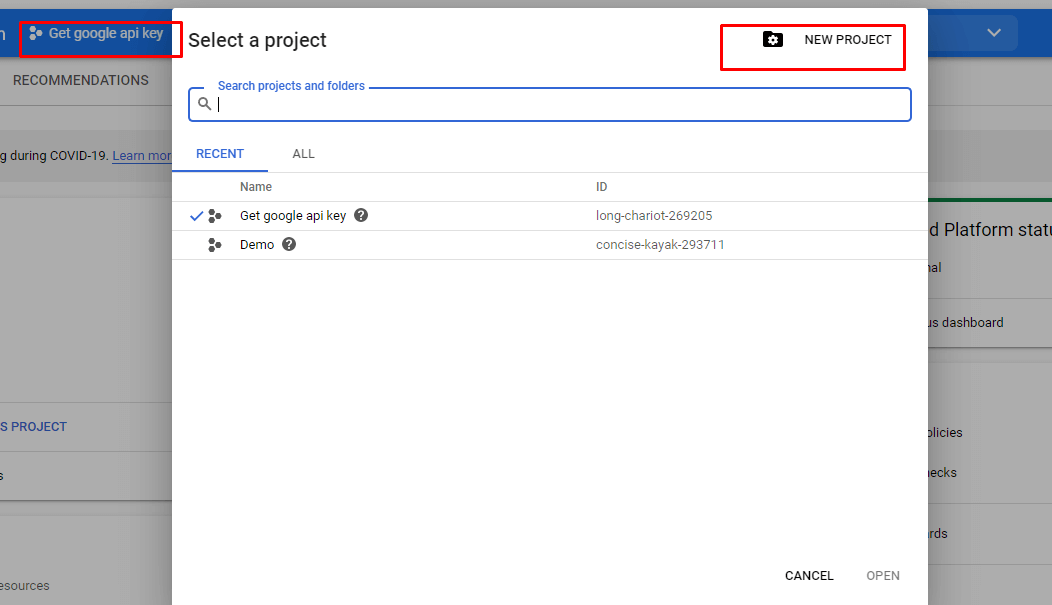The height and width of the screenshot is (605, 1052).
Task: Click inside the 'Search projects and folders' field
Action: [x=550, y=104]
